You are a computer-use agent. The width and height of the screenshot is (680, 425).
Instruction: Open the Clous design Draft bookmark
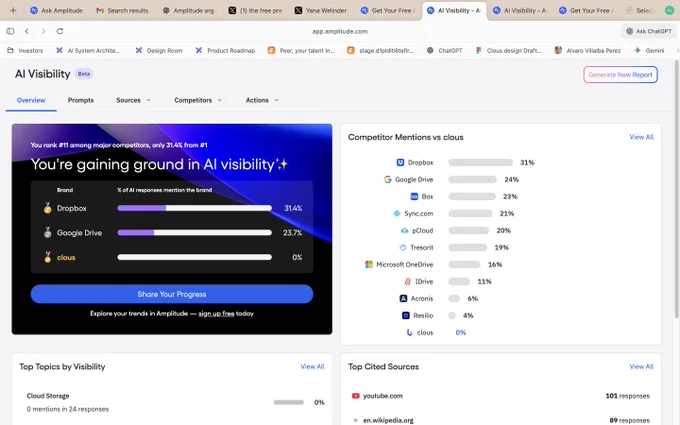pos(508,50)
